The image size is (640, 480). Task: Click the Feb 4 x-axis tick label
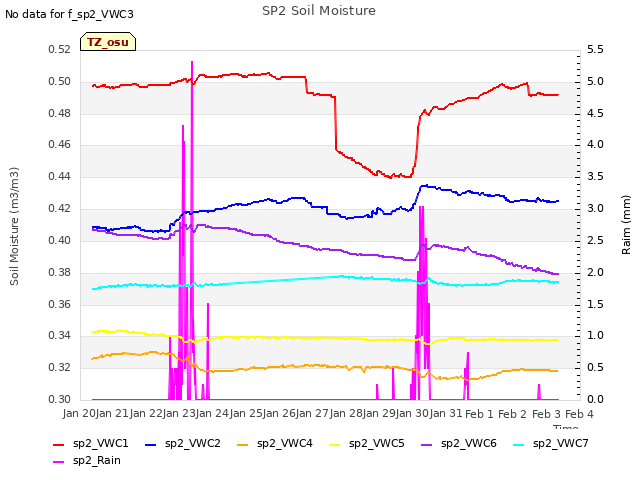pyautogui.click(x=579, y=414)
